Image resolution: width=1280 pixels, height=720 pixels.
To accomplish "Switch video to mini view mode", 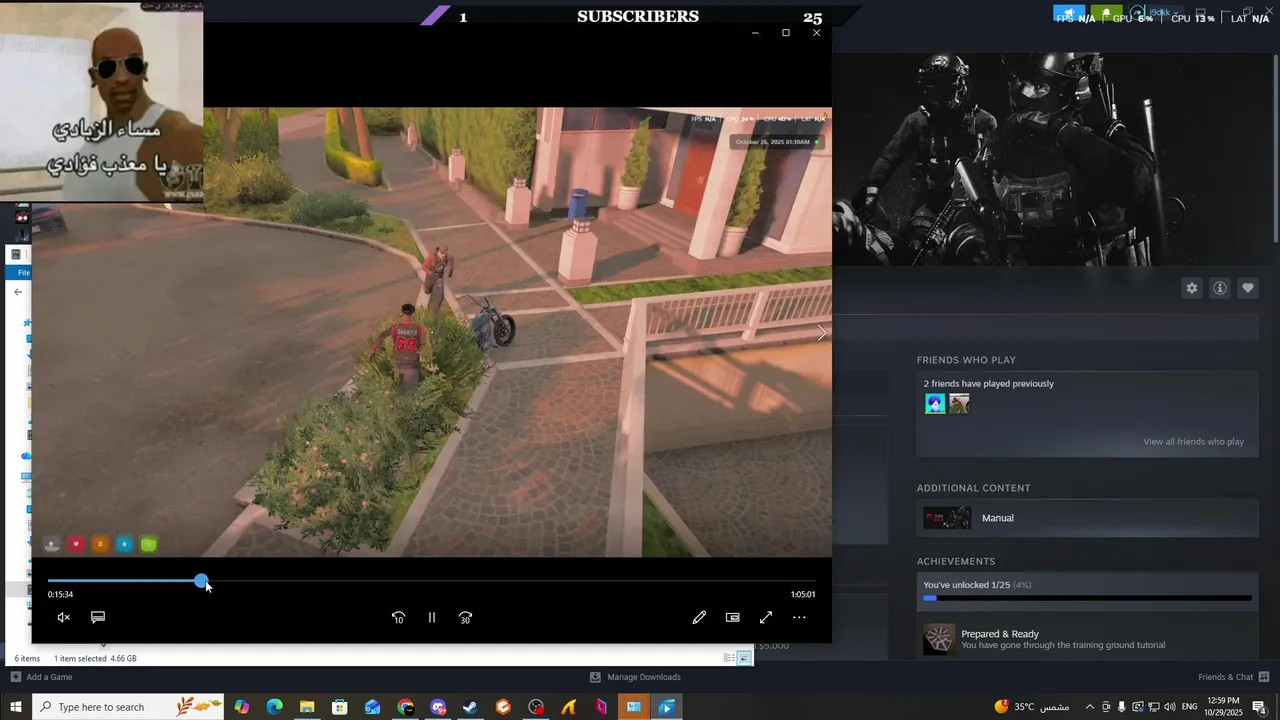I will click(733, 618).
